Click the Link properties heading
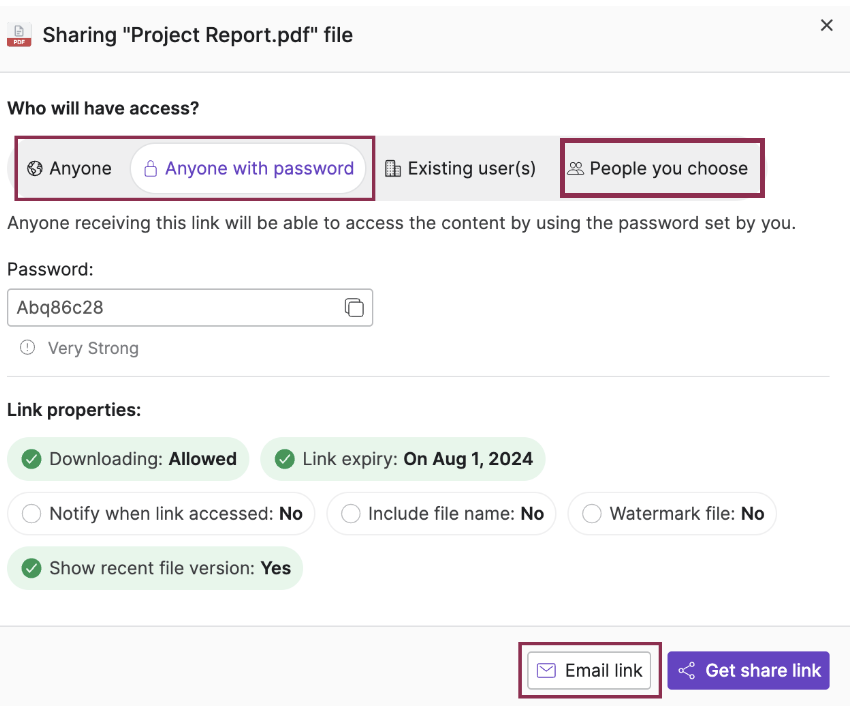This screenshot has height=710, width=856. 74,410
